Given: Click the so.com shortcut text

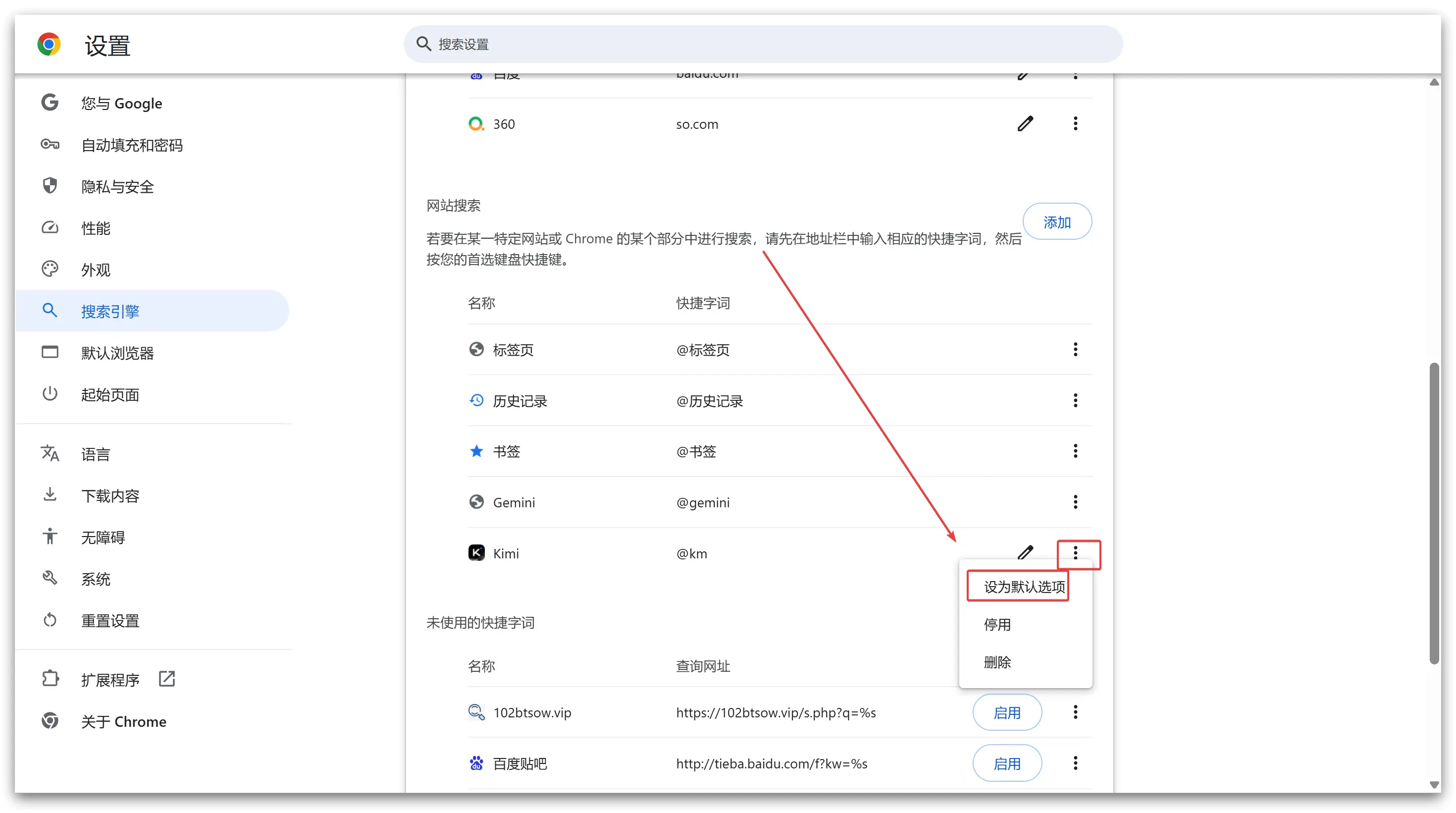Looking at the screenshot, I should coord(697,124).
